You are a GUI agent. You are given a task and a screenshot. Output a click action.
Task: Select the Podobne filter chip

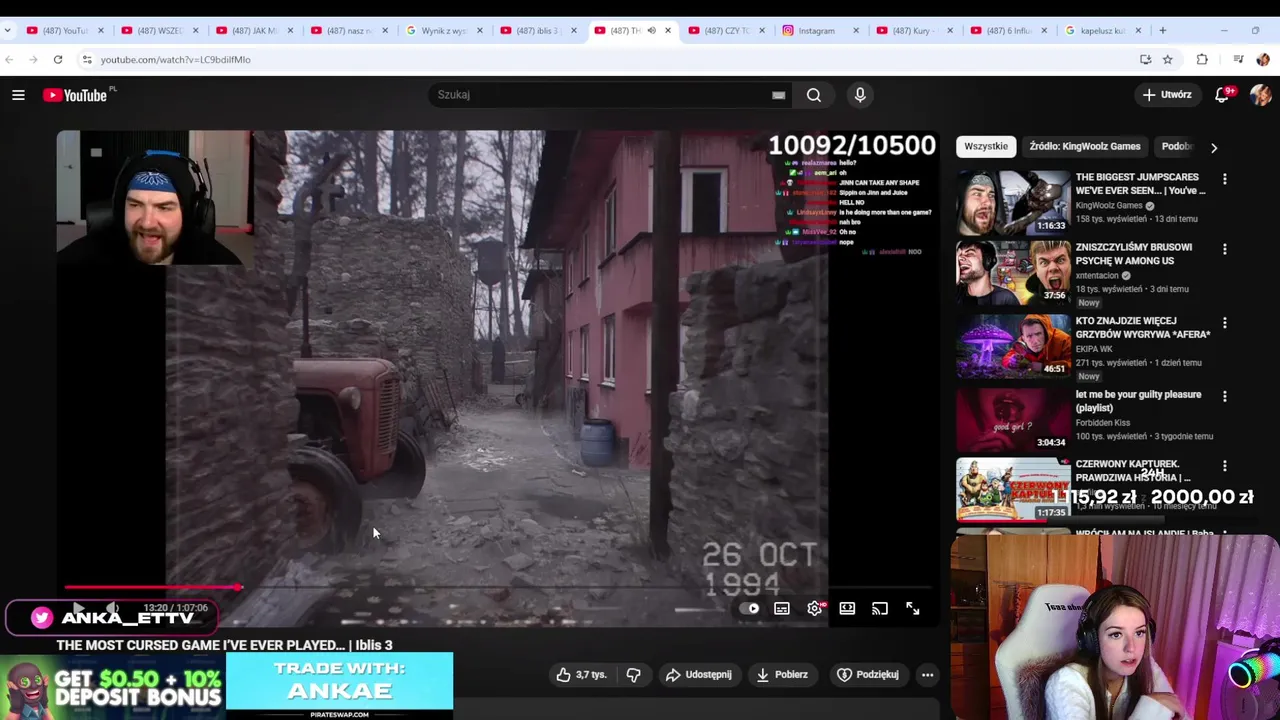[1178, 147]
